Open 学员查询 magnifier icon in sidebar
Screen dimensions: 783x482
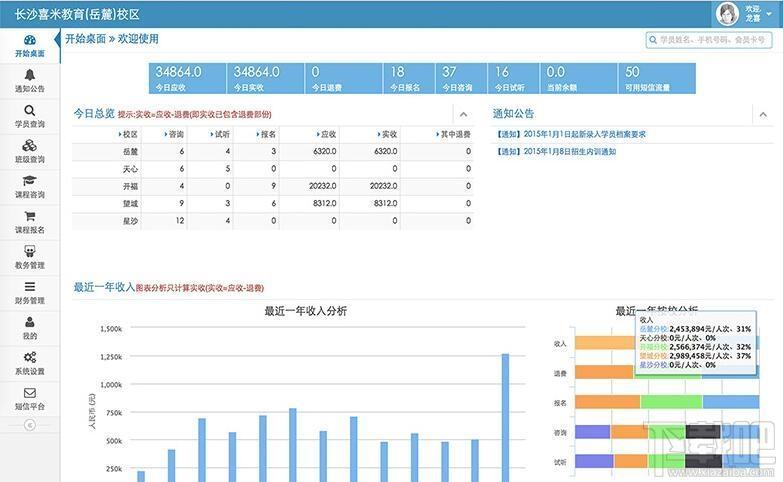29,110
